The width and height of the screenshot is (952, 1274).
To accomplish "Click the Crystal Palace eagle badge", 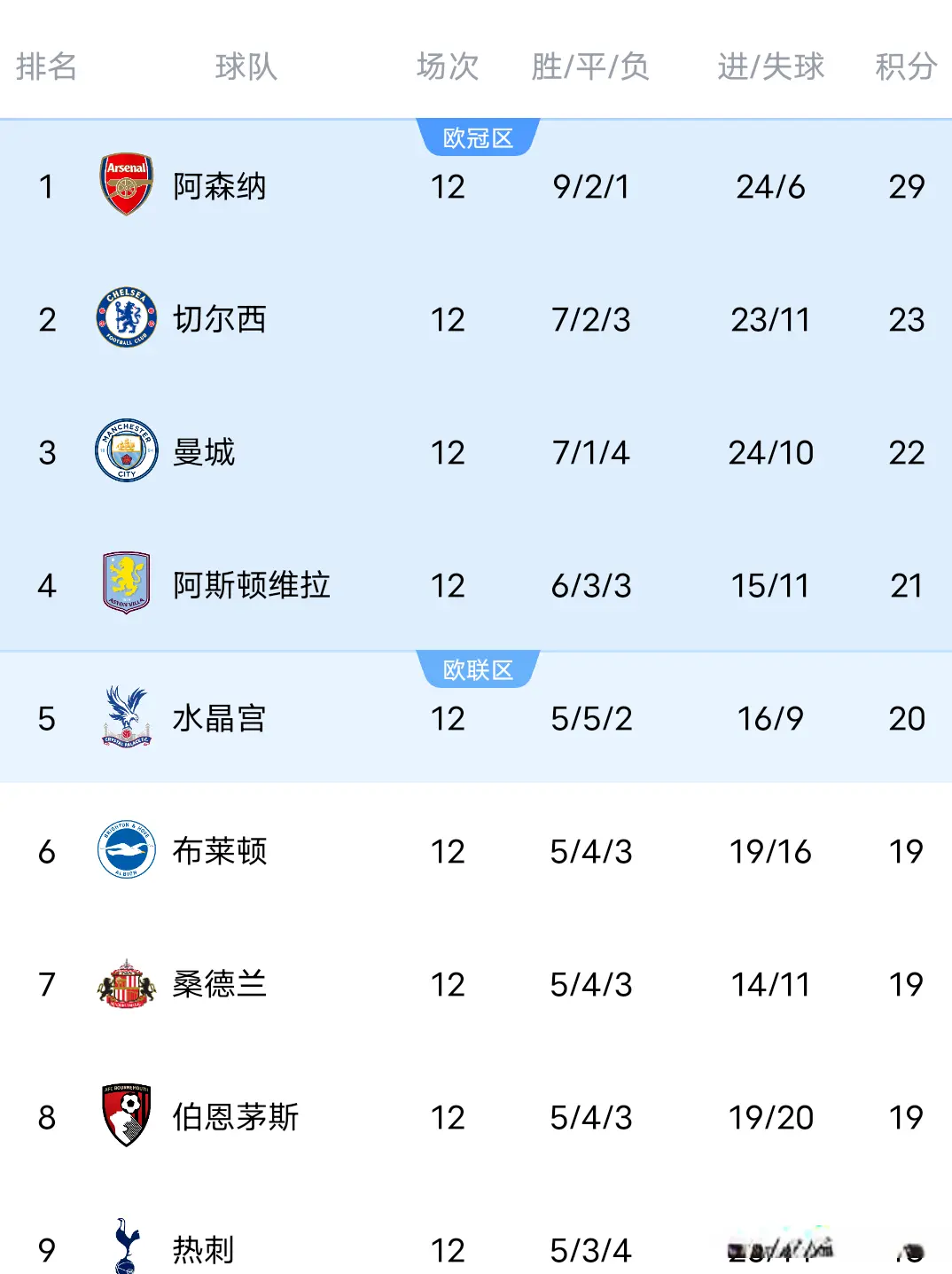I will click(127, 716).
